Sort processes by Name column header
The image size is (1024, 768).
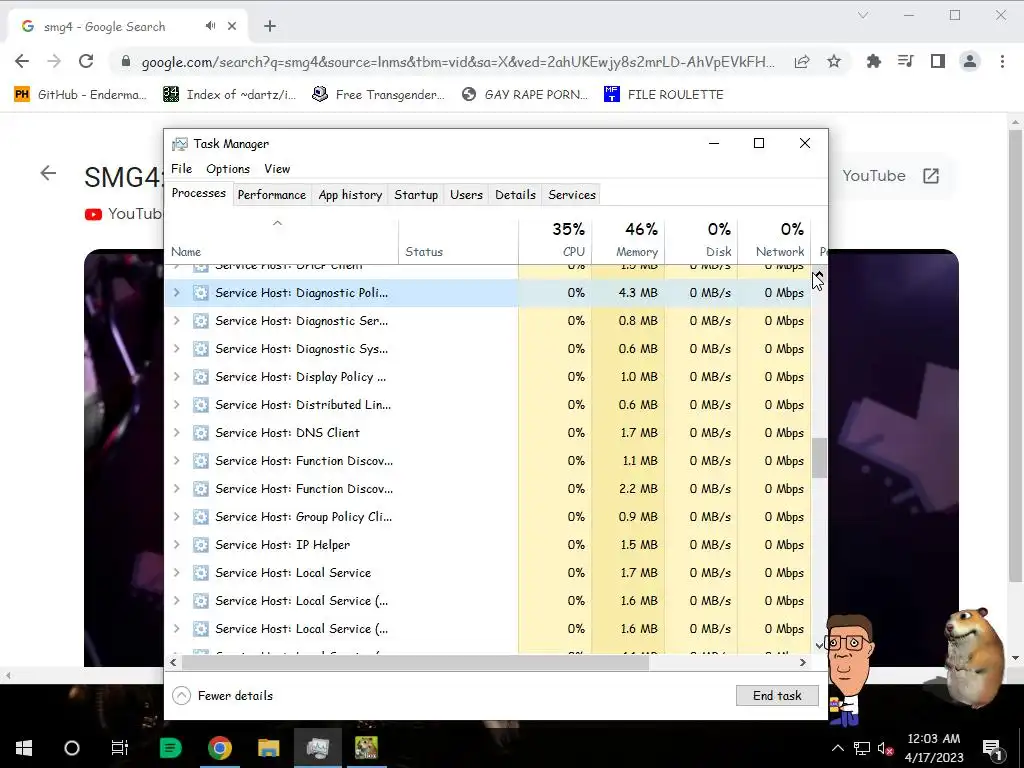coord(281,240)
